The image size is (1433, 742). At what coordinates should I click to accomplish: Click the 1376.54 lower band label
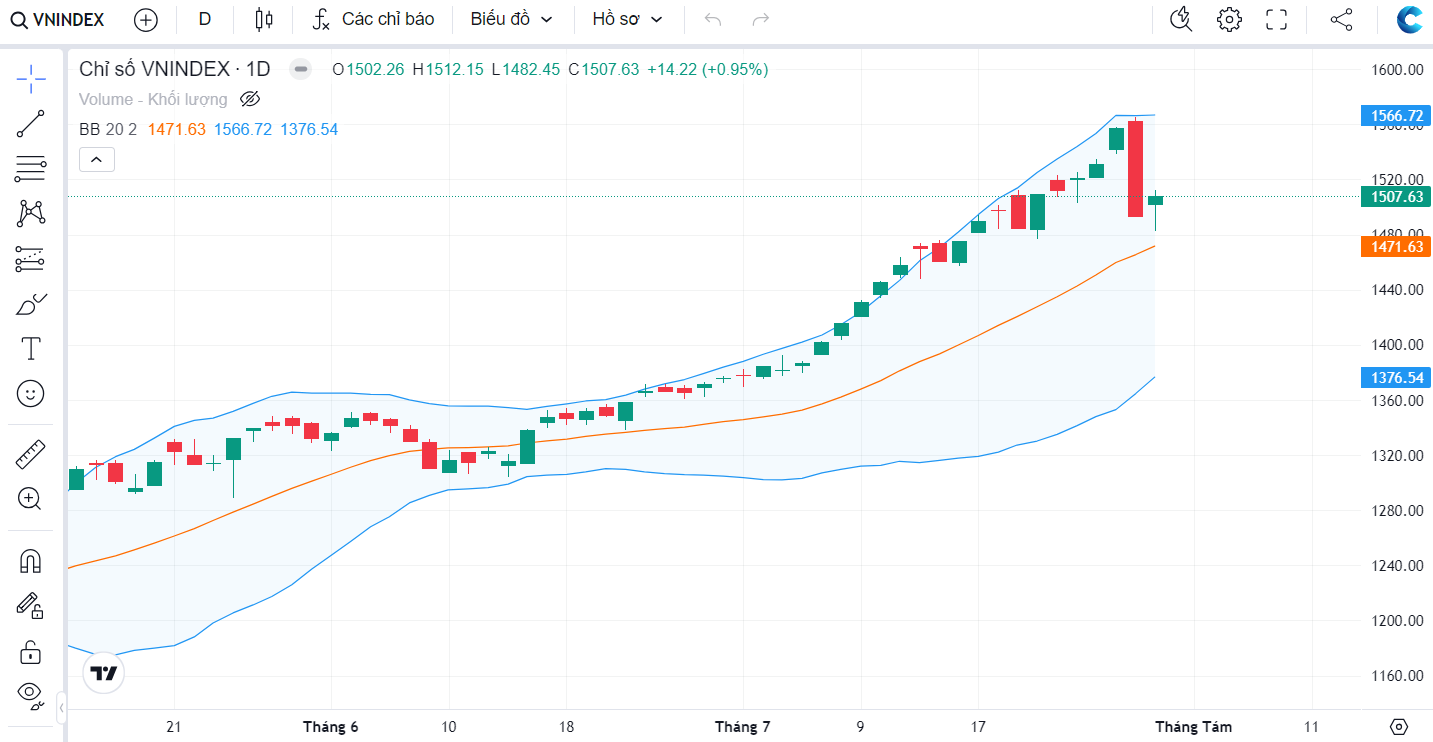(x=1397, y=378)
